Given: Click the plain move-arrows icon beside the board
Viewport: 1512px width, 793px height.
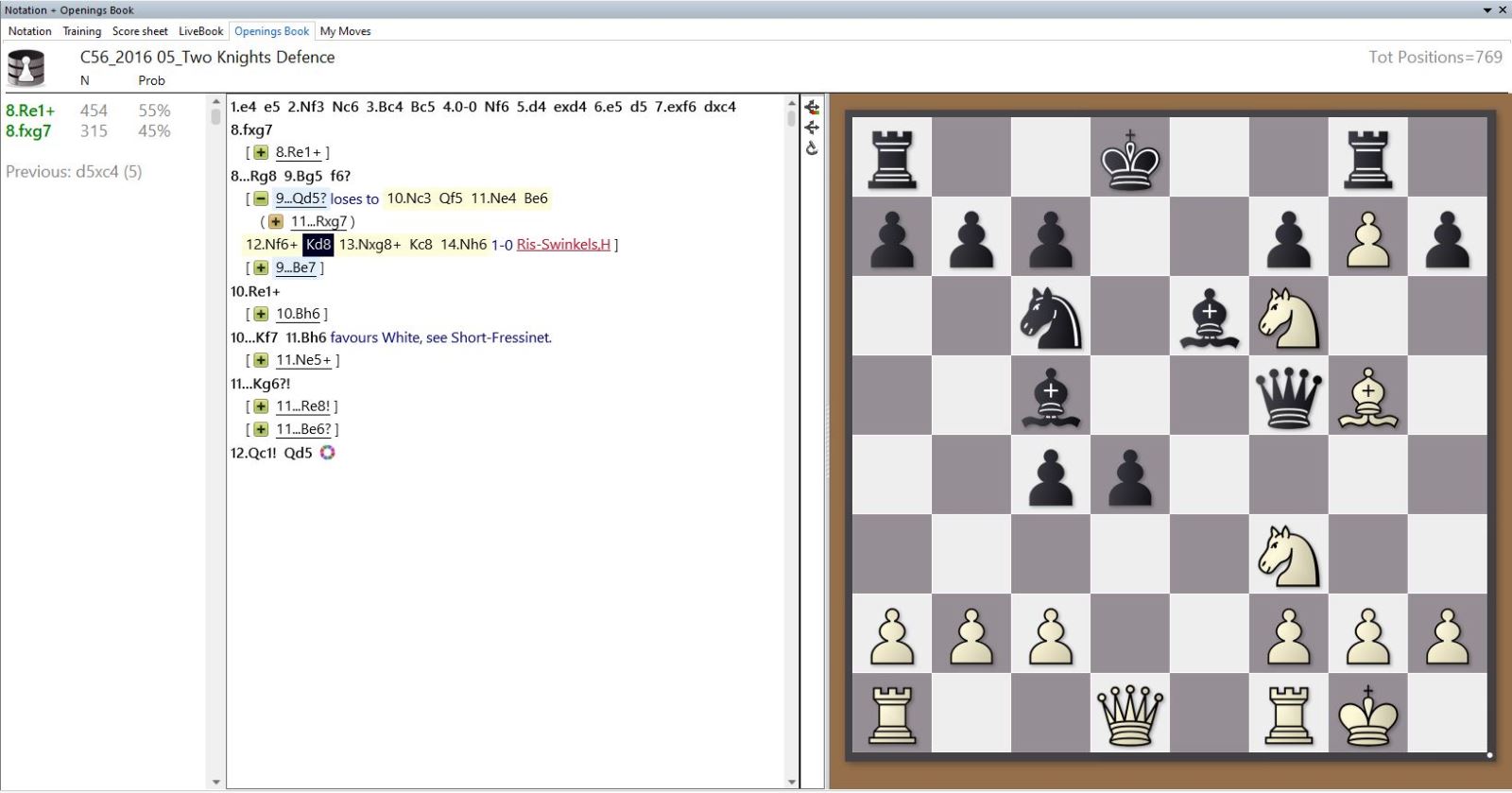Looking at the screenshot, I should pos(812,128).
